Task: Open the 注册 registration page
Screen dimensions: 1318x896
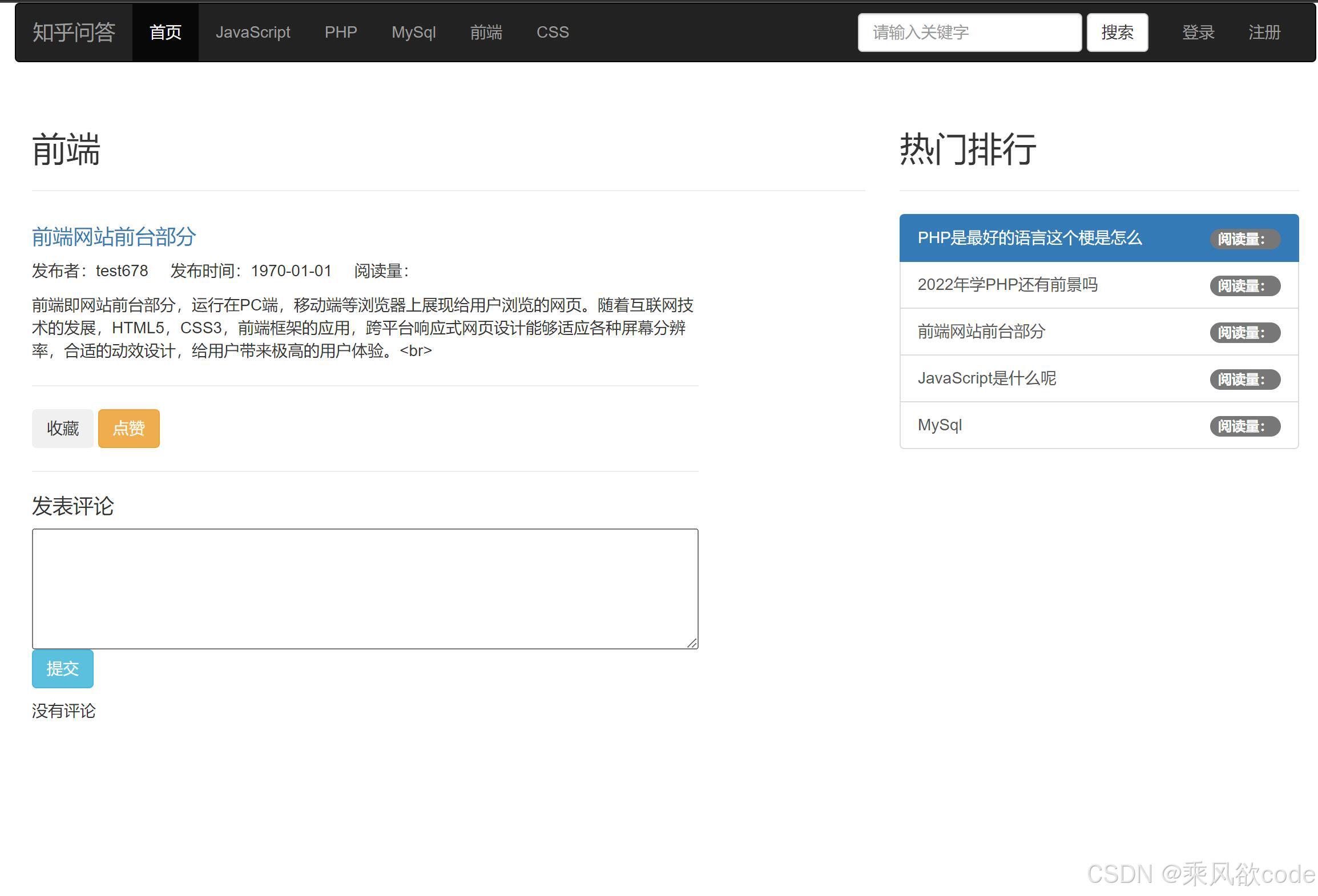Action: tap(1264, 33)
